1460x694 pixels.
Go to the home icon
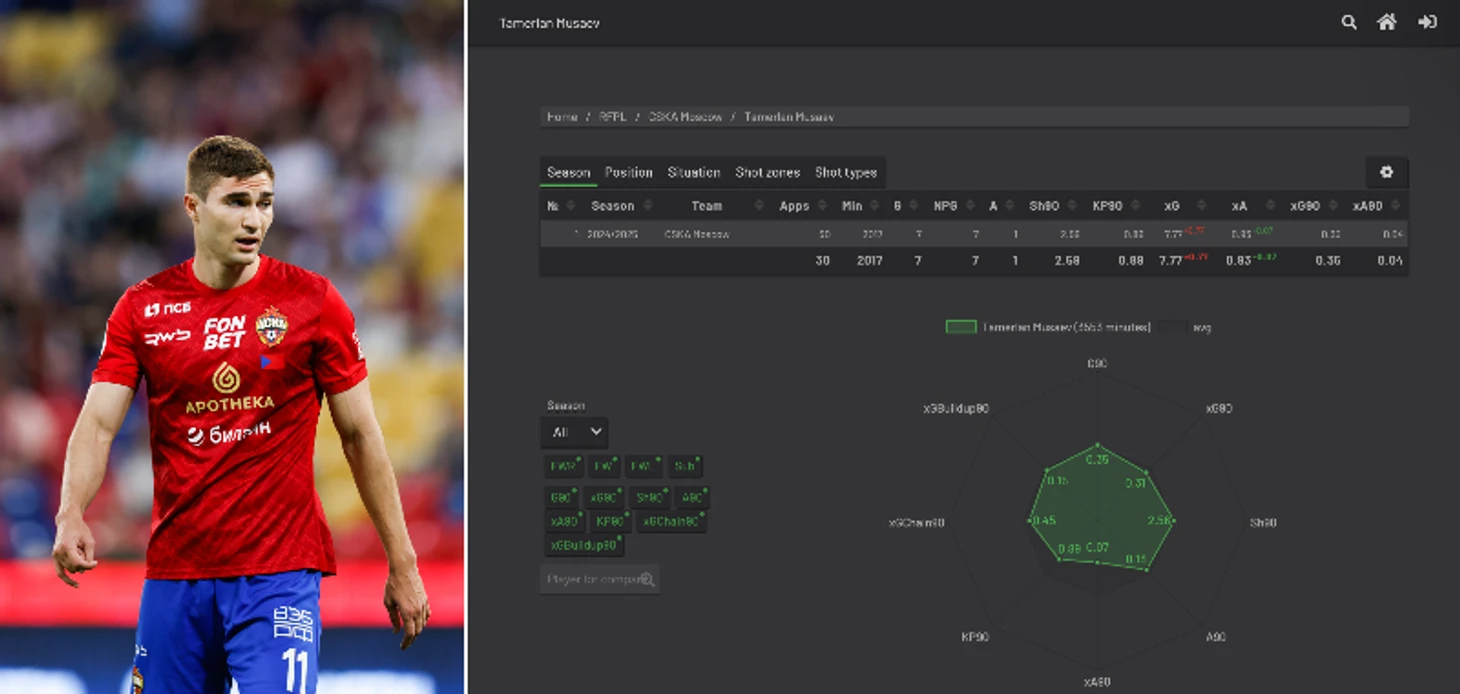coord(1387,22)
